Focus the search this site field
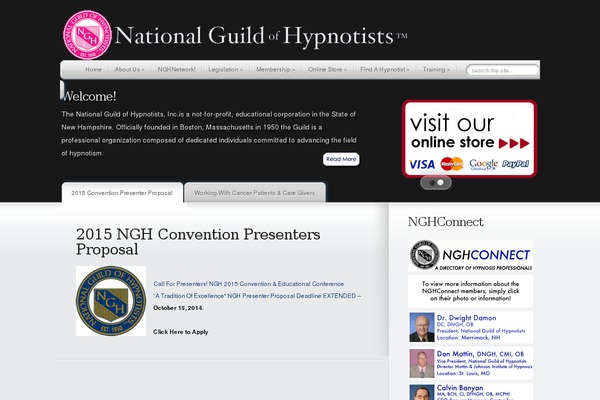Viewport: 600px width, 400px height. point(502,70)
